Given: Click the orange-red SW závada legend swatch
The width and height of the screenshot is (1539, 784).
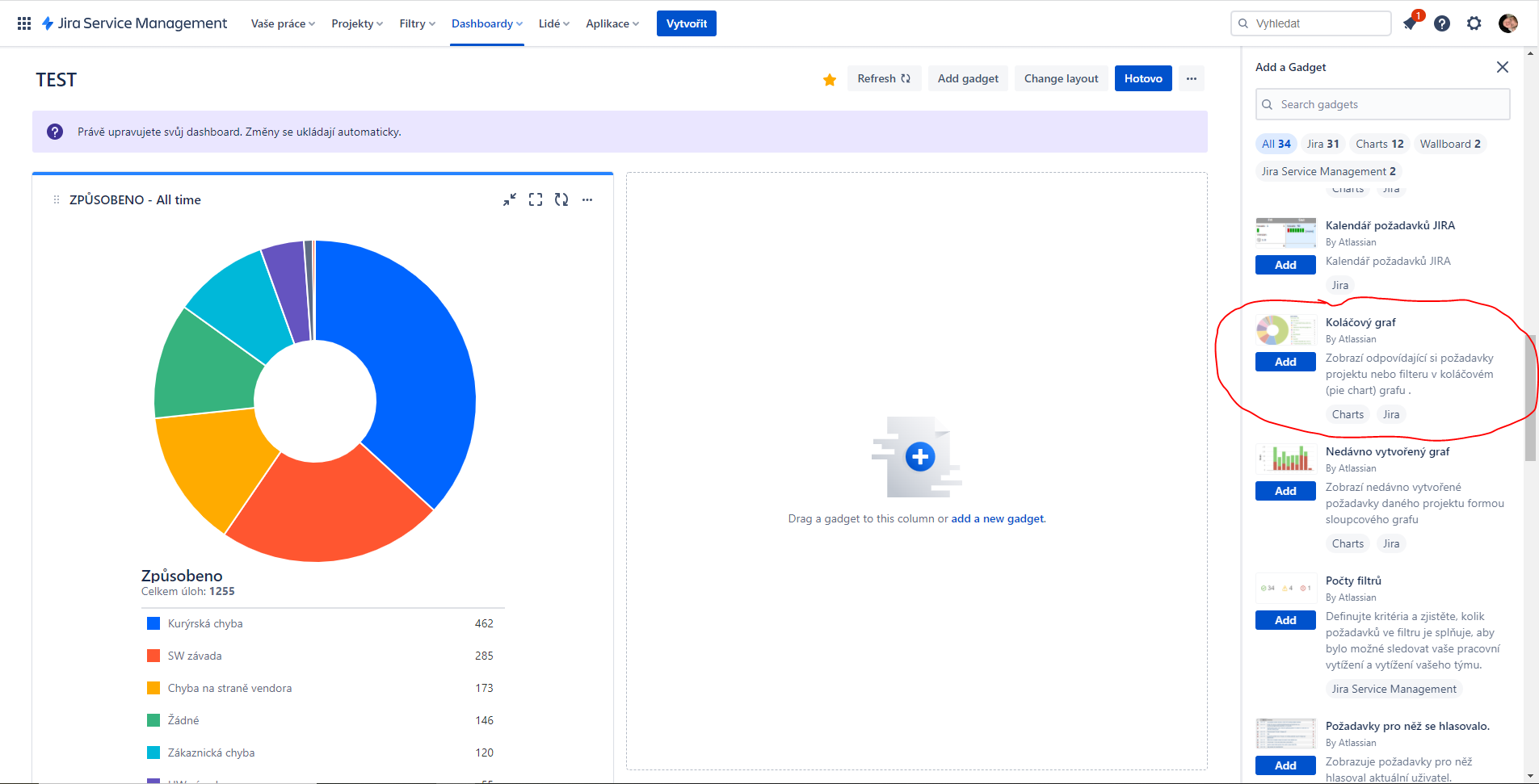Looking at the screenshot, I should pyautogui.click(x=153, y=656).
